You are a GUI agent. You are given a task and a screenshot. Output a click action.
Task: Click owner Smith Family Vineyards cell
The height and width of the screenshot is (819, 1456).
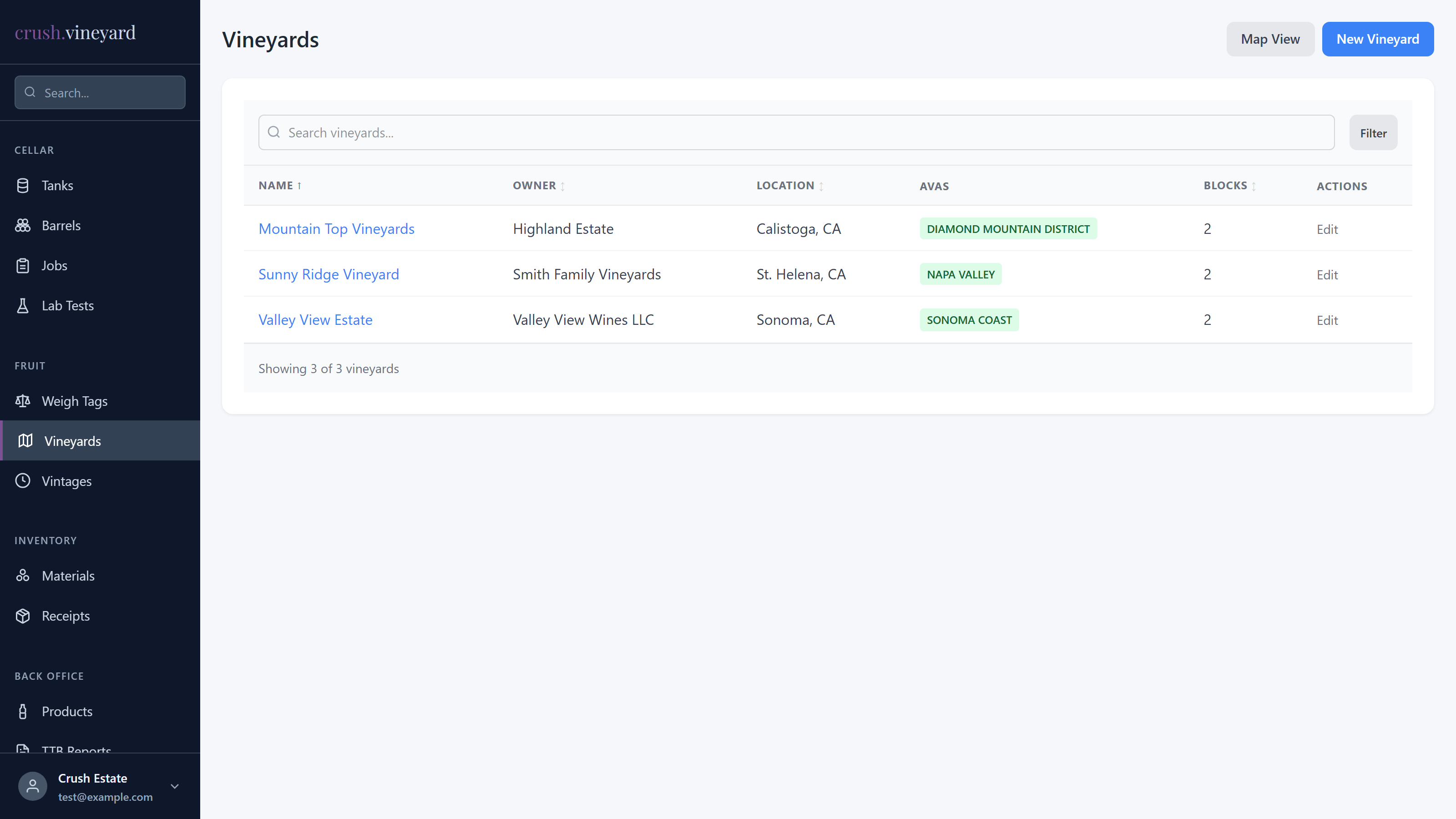tap(586, 274)
